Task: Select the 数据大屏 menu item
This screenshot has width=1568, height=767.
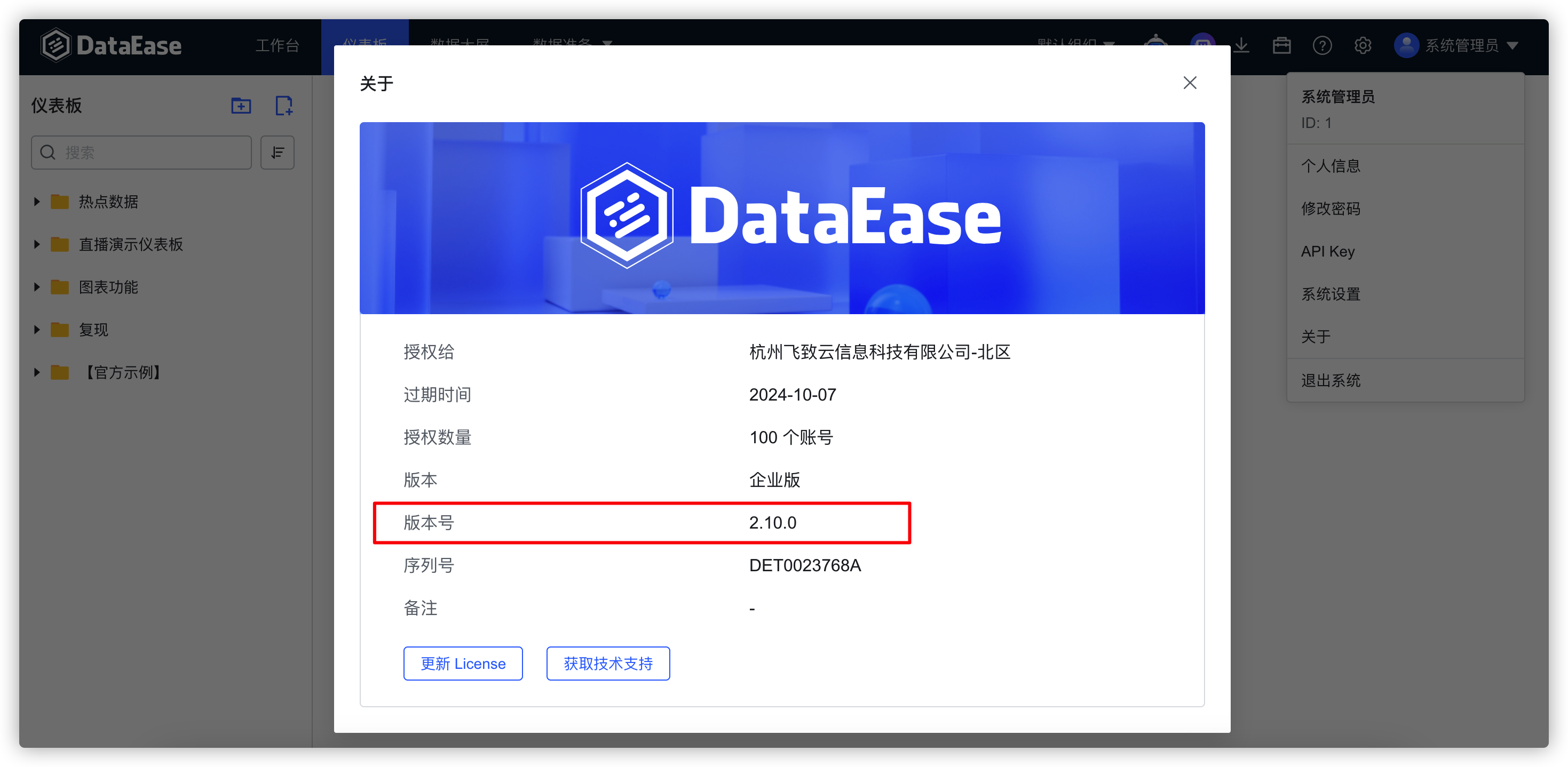Action: pyautogui.click(x=460, y=44)
